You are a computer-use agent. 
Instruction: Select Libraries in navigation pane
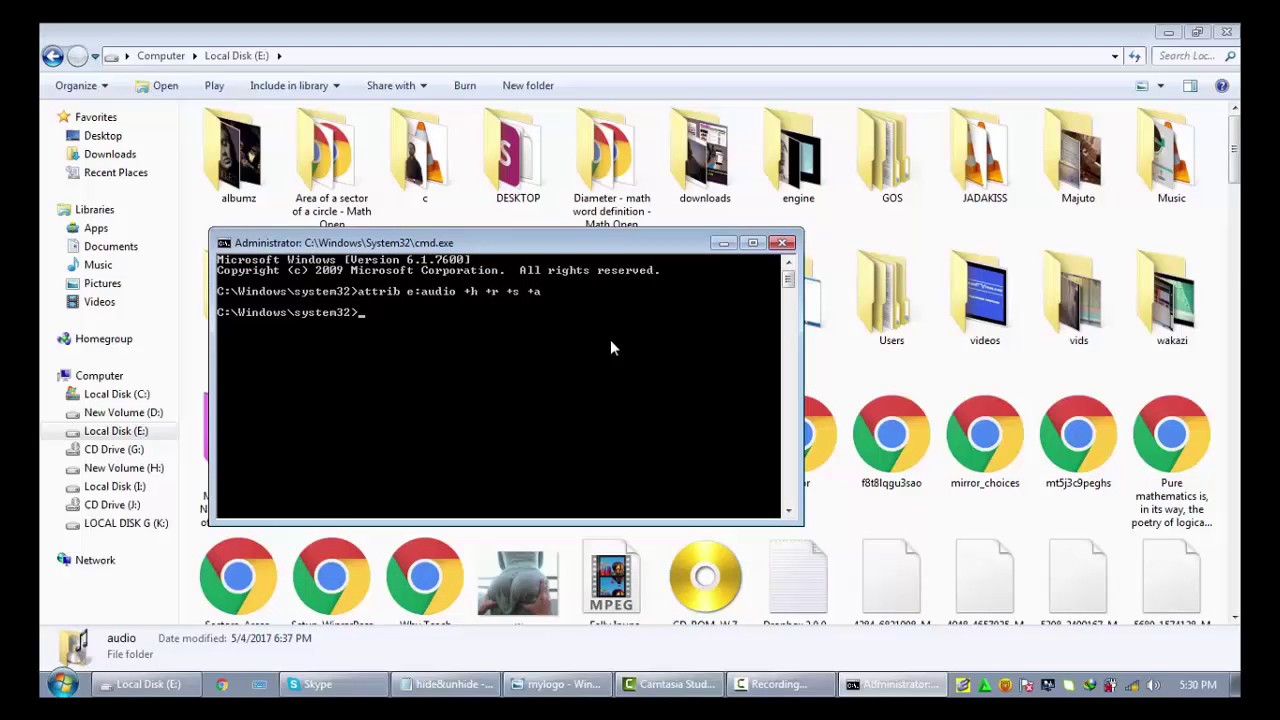[x=94, y=210]
